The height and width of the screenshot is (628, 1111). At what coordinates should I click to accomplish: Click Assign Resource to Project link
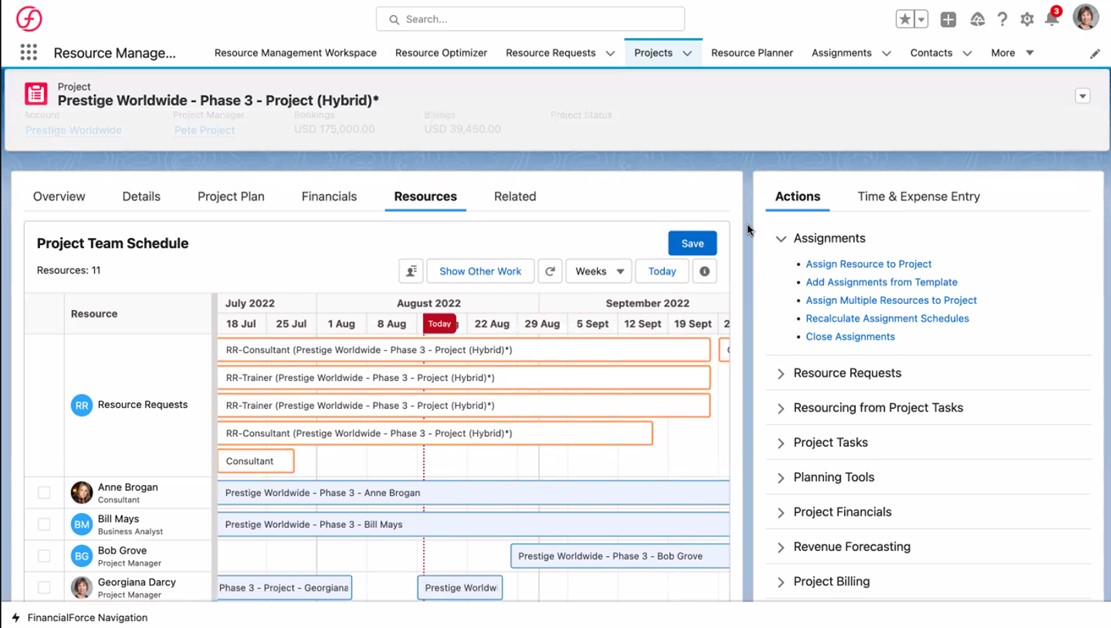point(868,264)
